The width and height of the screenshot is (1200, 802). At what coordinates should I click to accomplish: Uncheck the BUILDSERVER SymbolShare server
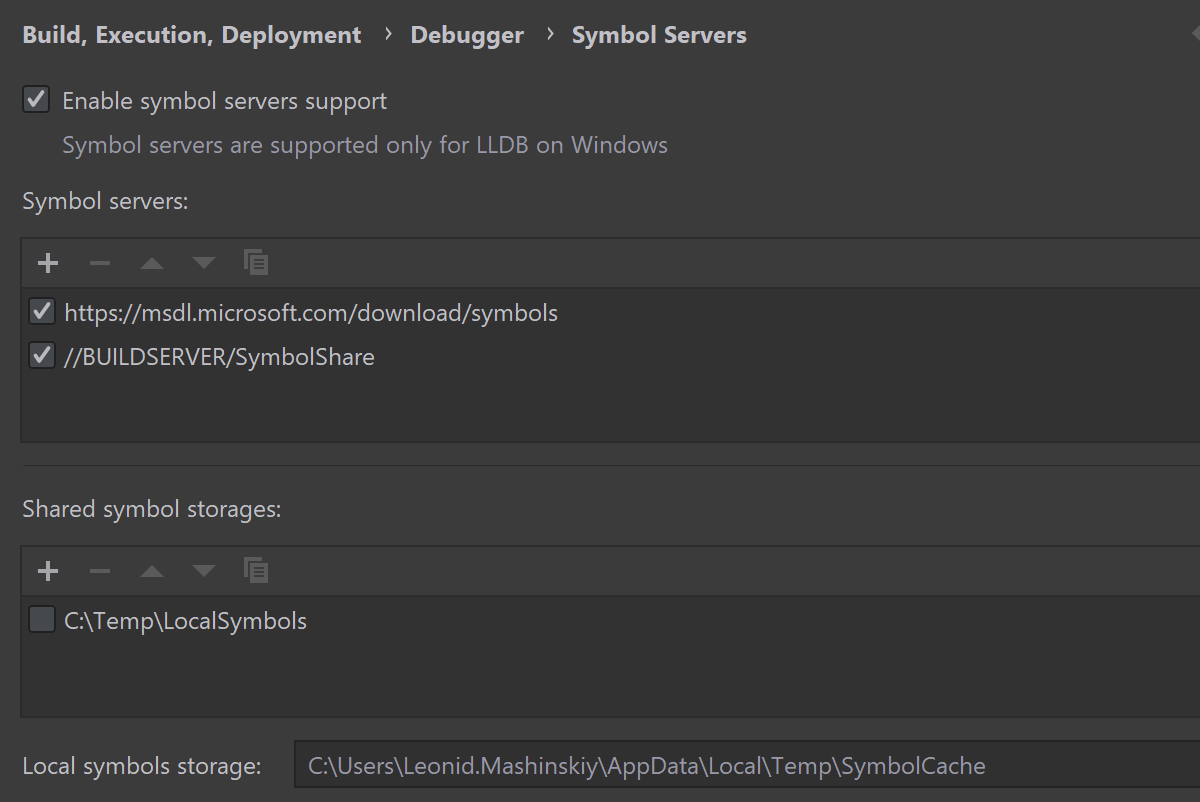(42, 356)
